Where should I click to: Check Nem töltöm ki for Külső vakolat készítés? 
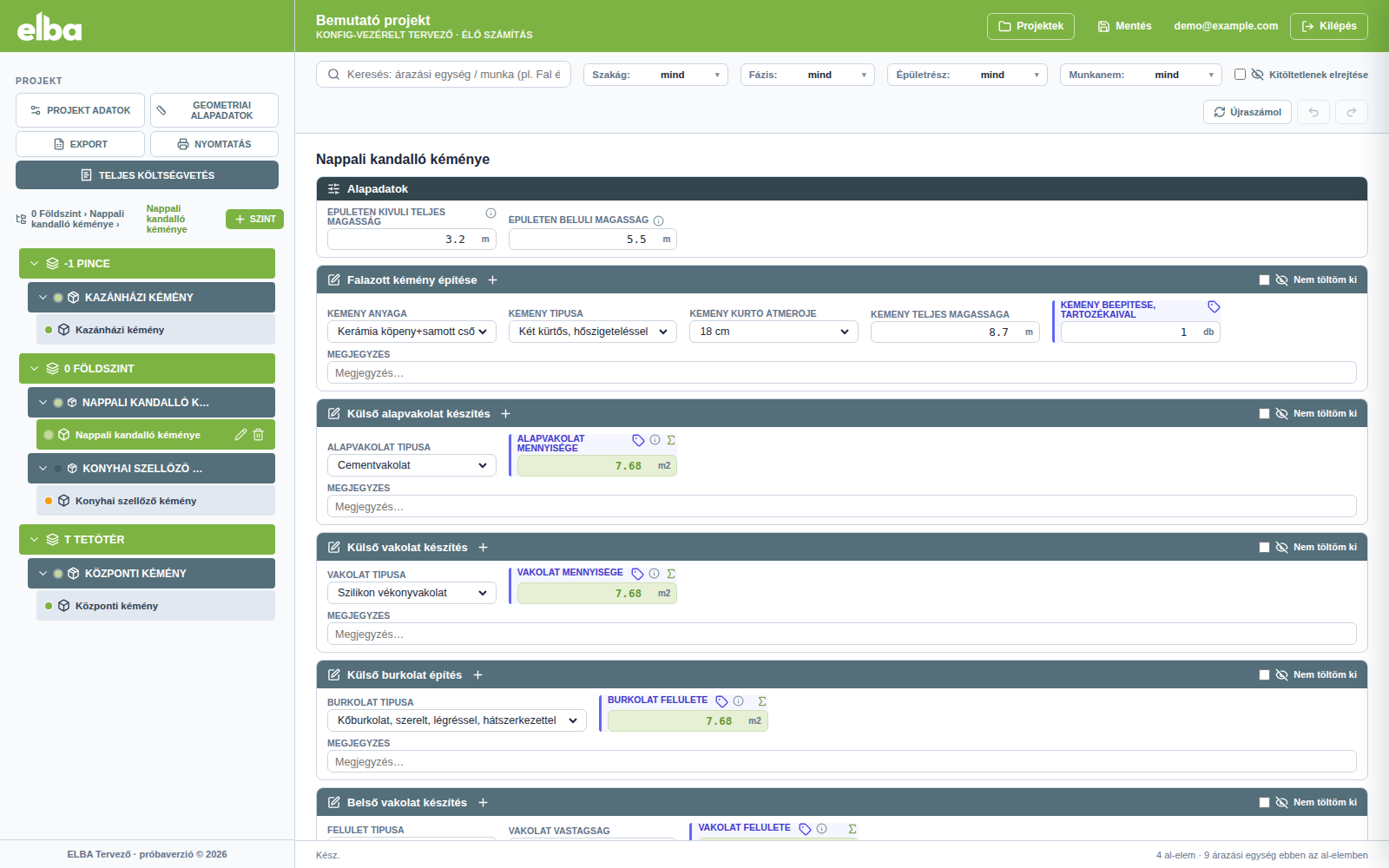pyautogui.click(x=1264, y=548)
